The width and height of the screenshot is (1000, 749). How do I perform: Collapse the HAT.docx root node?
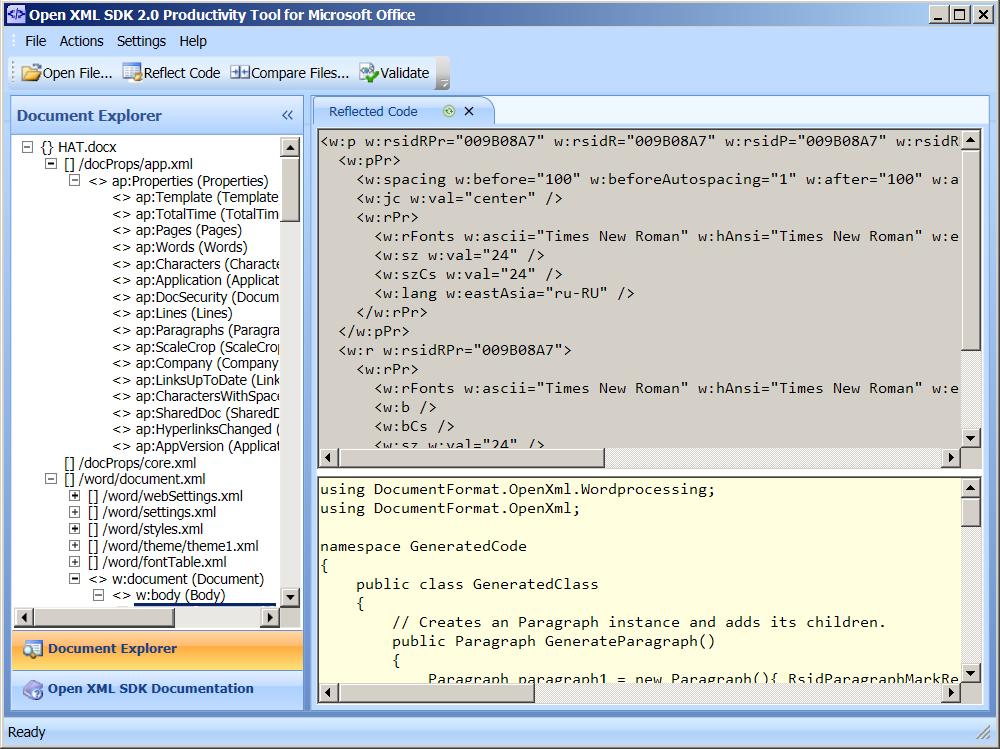[x=27, y=147]
